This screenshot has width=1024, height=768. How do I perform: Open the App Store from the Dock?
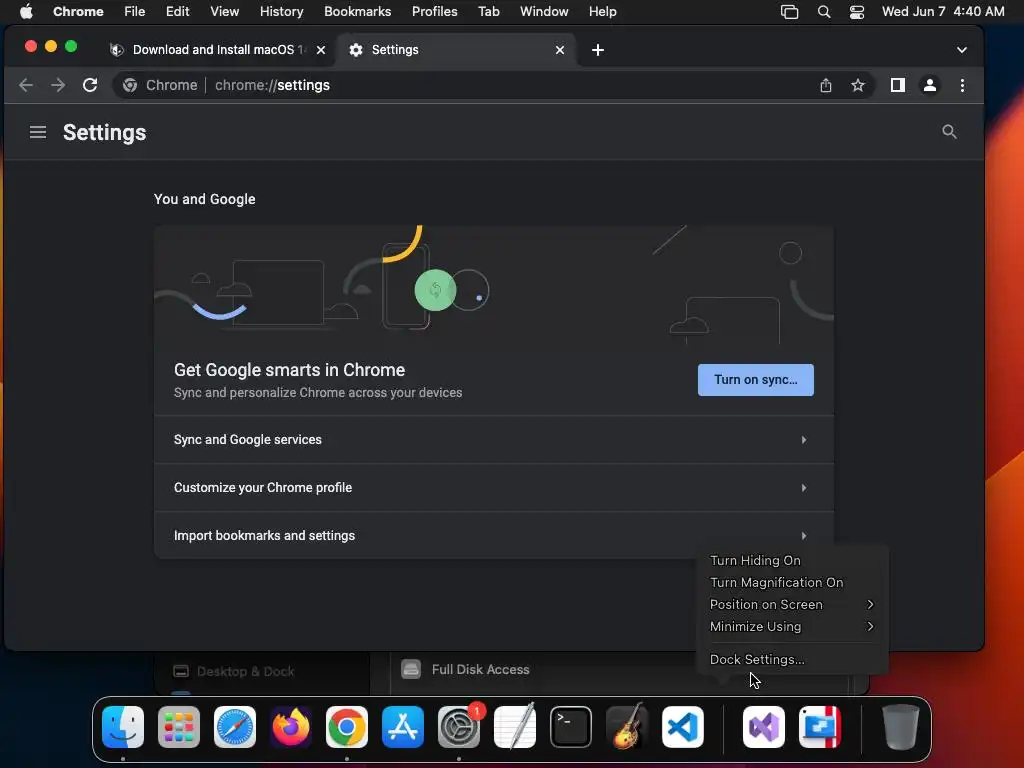tap(403, 727)
